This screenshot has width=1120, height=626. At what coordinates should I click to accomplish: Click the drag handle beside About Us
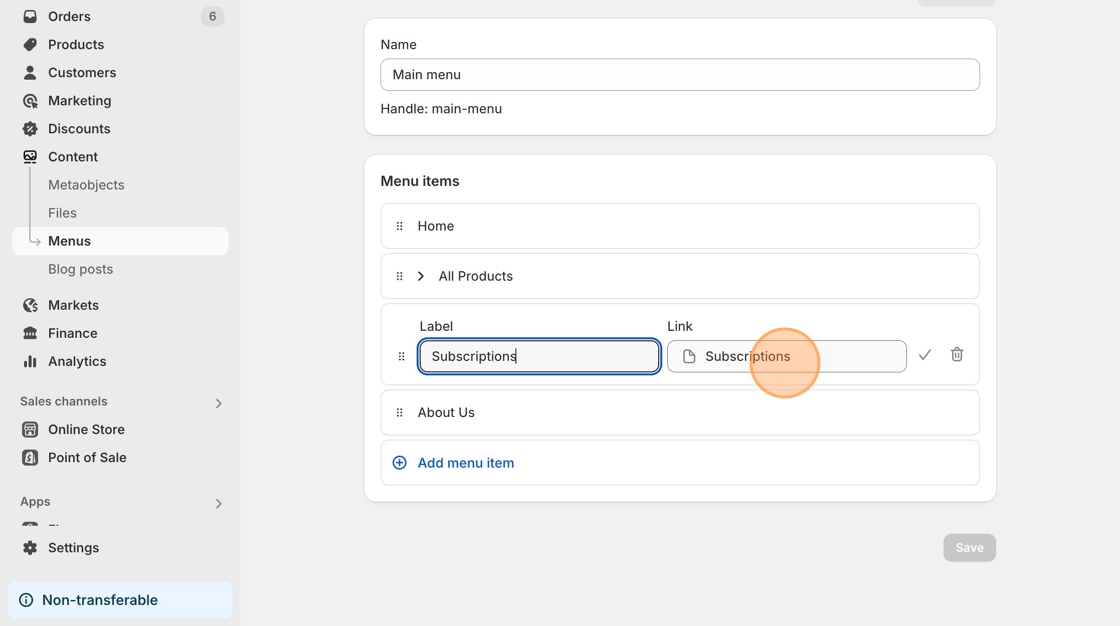tap(399, 412)
